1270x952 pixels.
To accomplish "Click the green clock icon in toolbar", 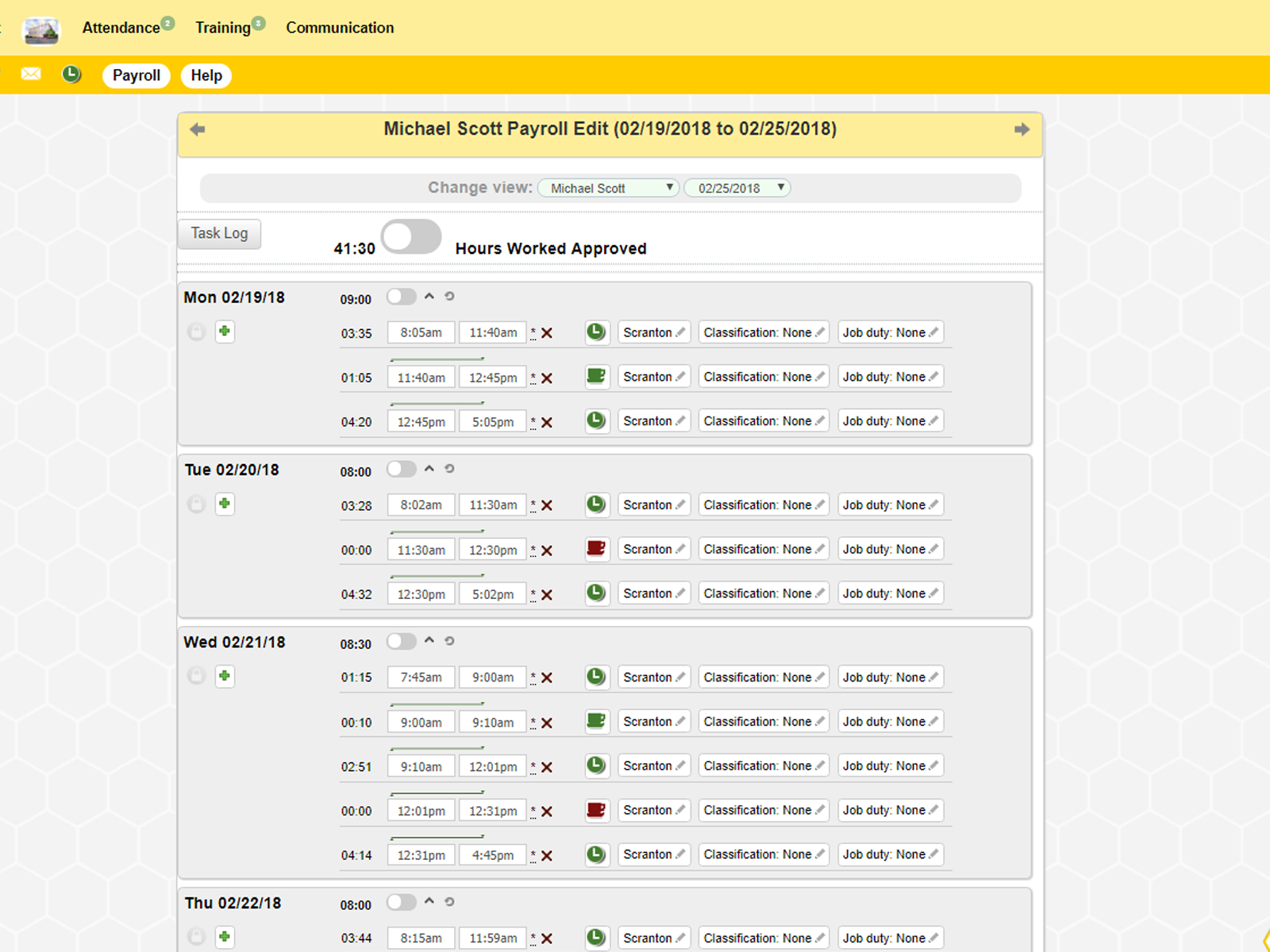I will coord(71,75).
